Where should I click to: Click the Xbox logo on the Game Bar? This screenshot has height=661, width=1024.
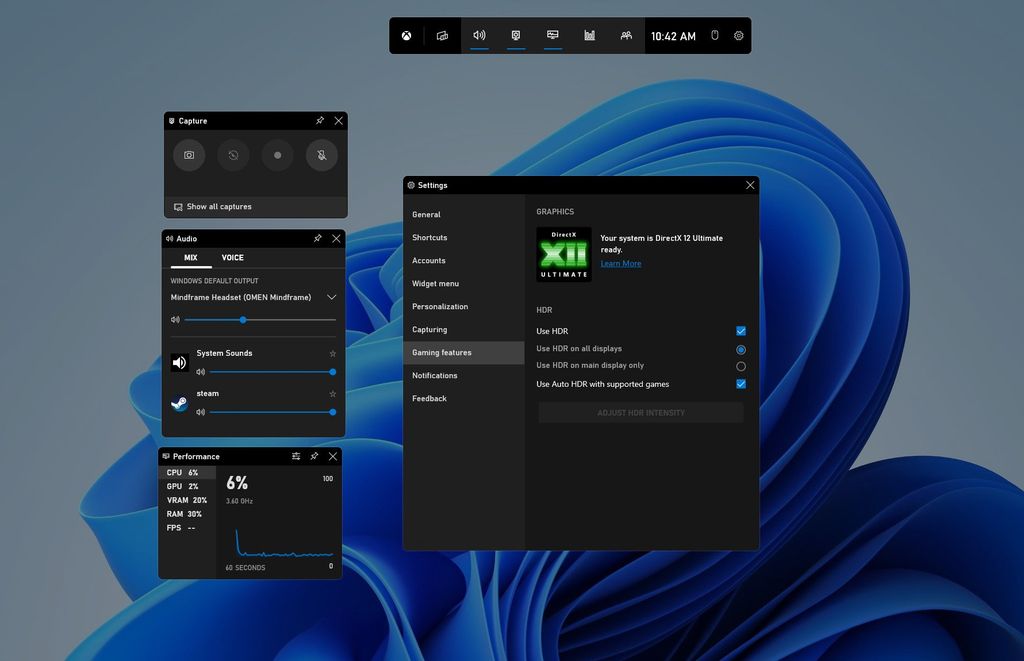click(x=406, y=35)
